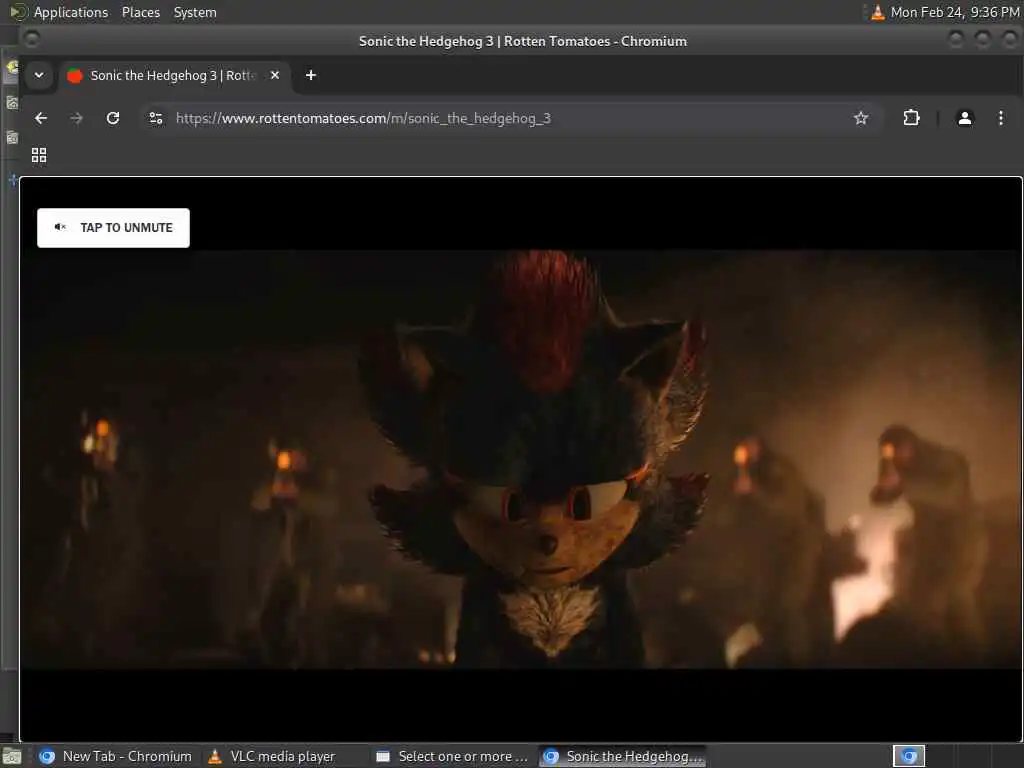Open the Places menu
Viewport: 1024px width, 768px height.
tap(140, 12)
